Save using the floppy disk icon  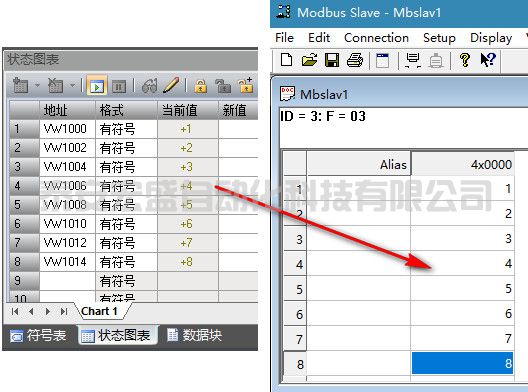332,60
